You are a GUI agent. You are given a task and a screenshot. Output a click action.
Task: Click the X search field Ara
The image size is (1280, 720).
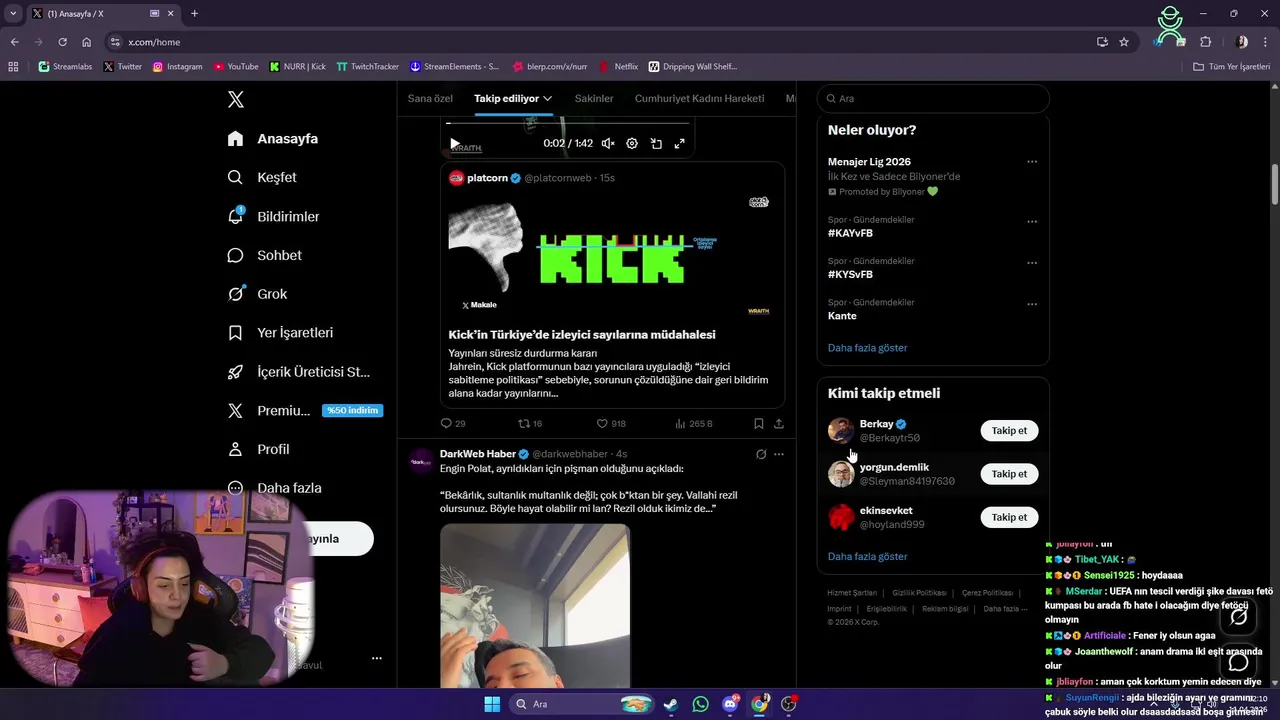click(x=933, y=99)
